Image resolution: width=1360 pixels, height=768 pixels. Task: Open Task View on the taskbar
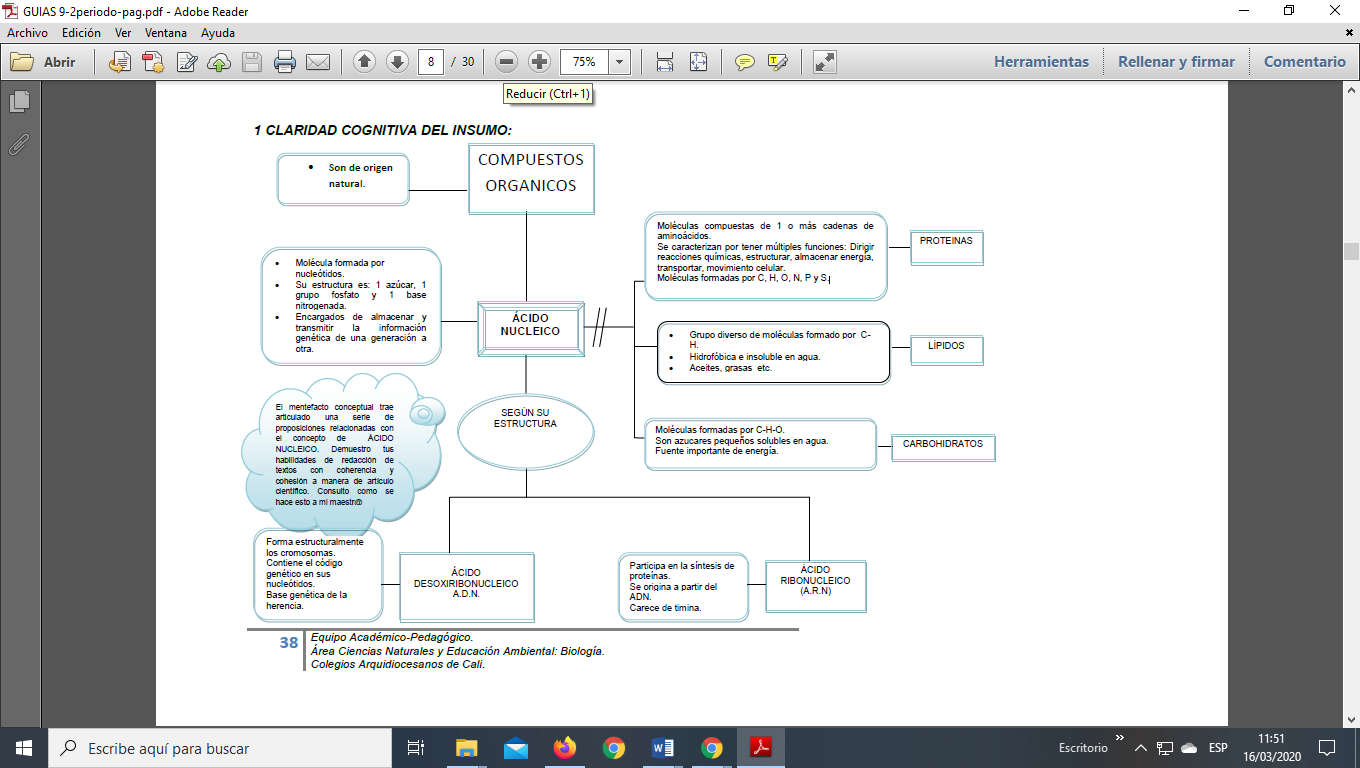[416, 748]
